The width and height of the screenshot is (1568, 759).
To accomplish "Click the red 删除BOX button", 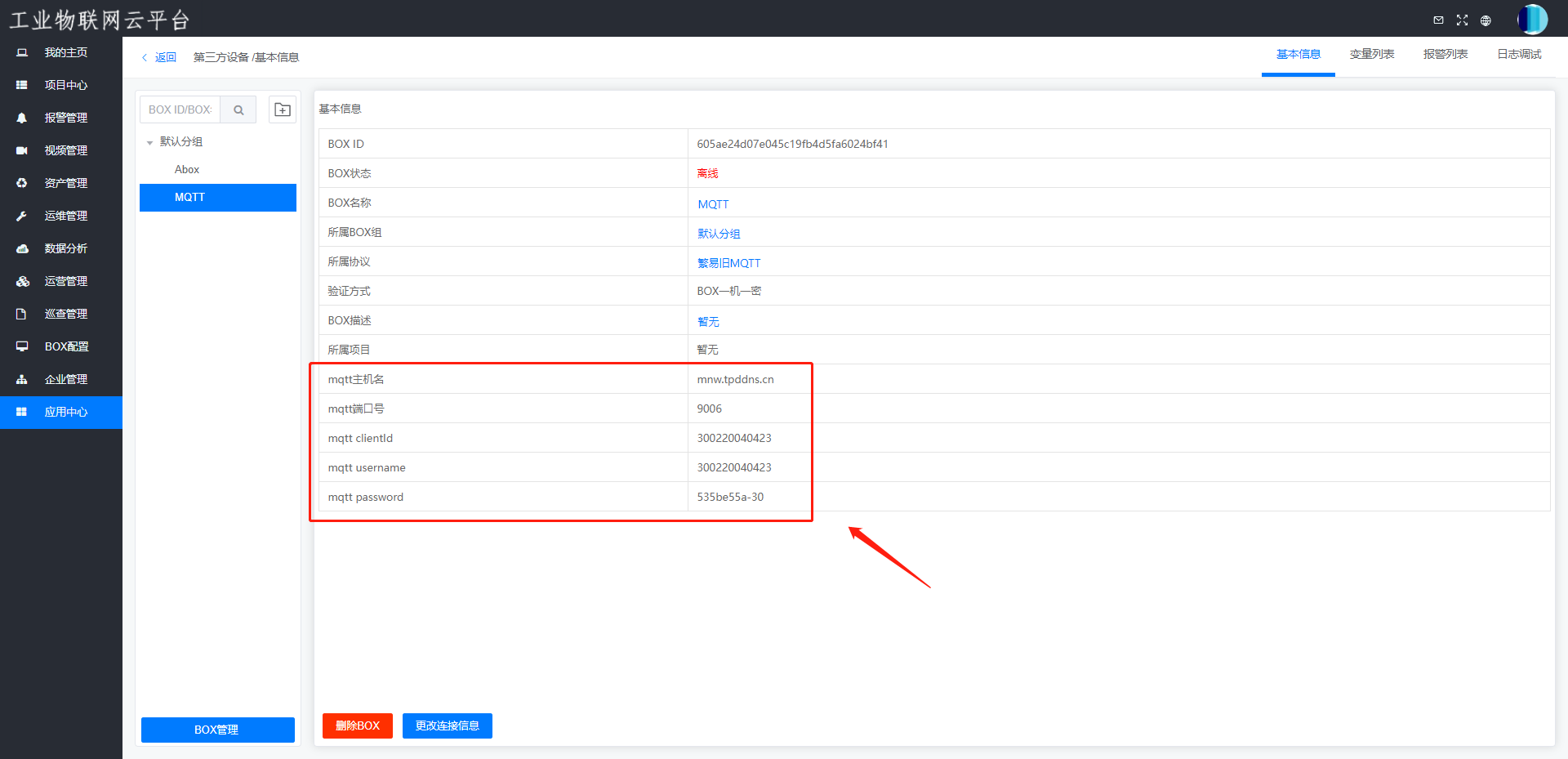I will tap(357, 726).
